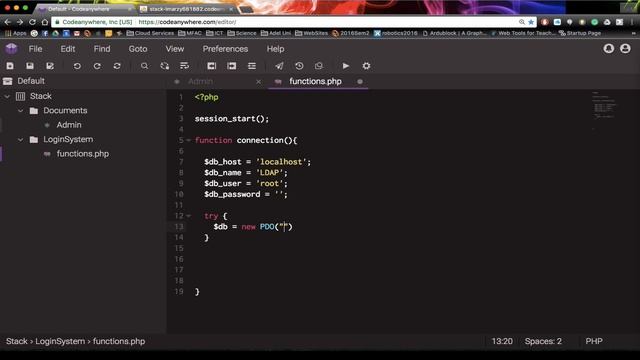Click the Default project archive icon

(x=8, y=81)
